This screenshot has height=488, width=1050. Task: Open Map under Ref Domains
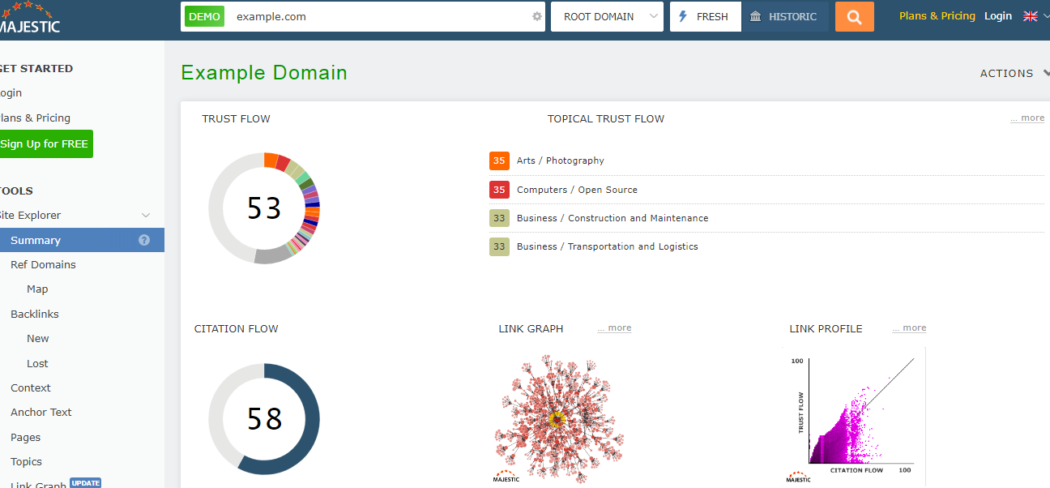tap(38, 289)
